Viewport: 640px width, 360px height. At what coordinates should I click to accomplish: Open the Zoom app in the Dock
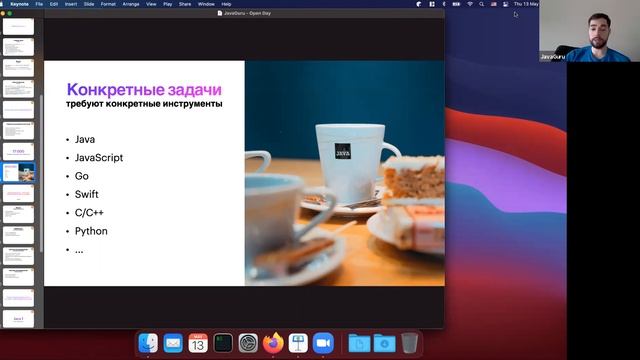click(x=323, y=343)
